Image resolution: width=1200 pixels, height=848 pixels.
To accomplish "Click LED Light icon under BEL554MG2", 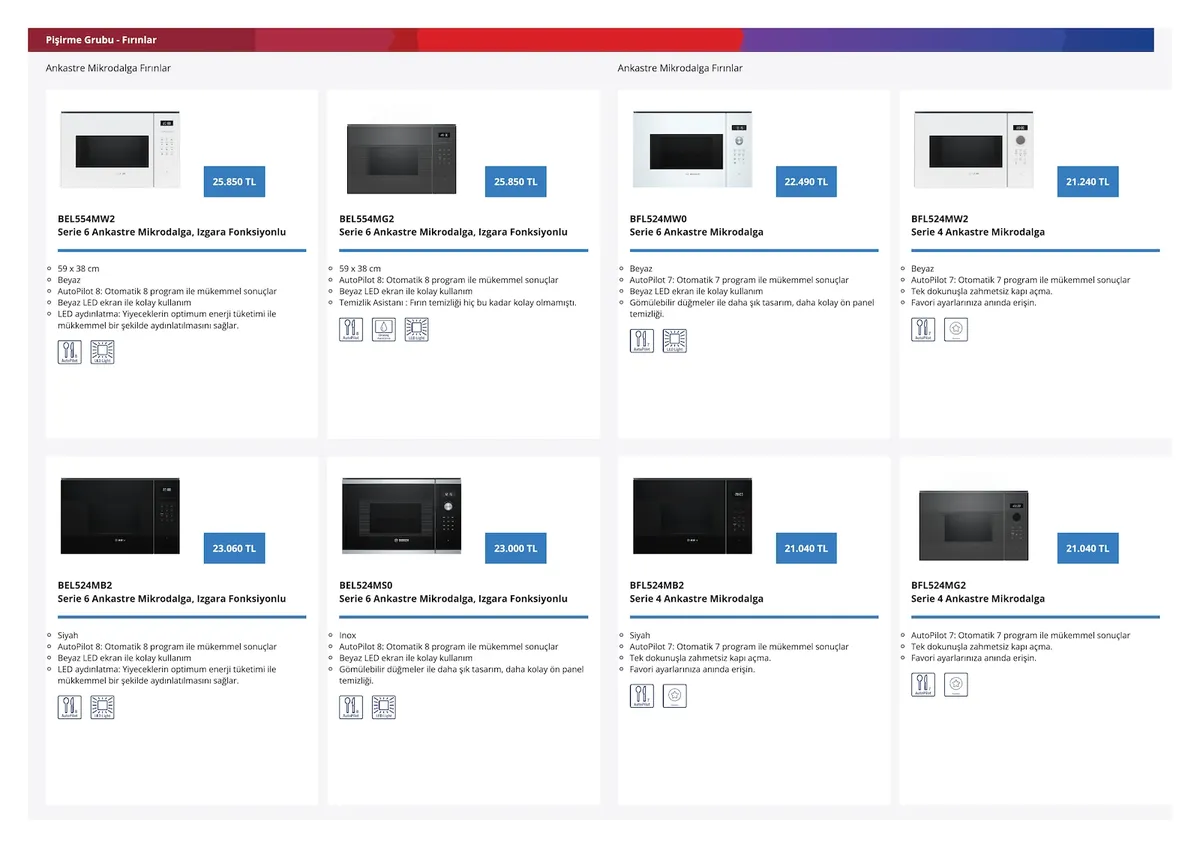I will point(416,329).
